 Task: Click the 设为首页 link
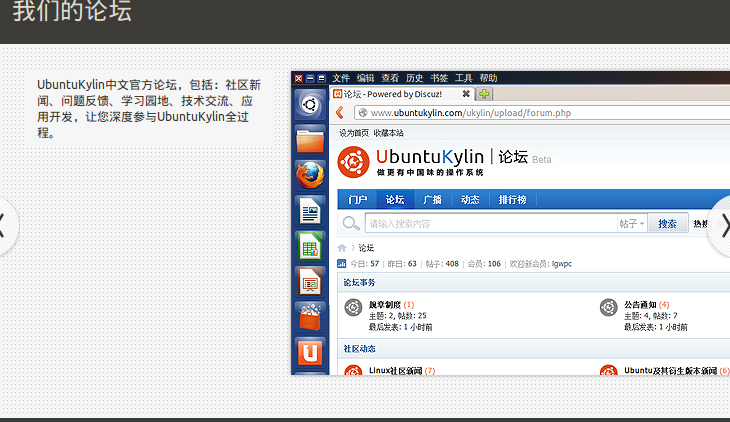click(x=354, y=133)
